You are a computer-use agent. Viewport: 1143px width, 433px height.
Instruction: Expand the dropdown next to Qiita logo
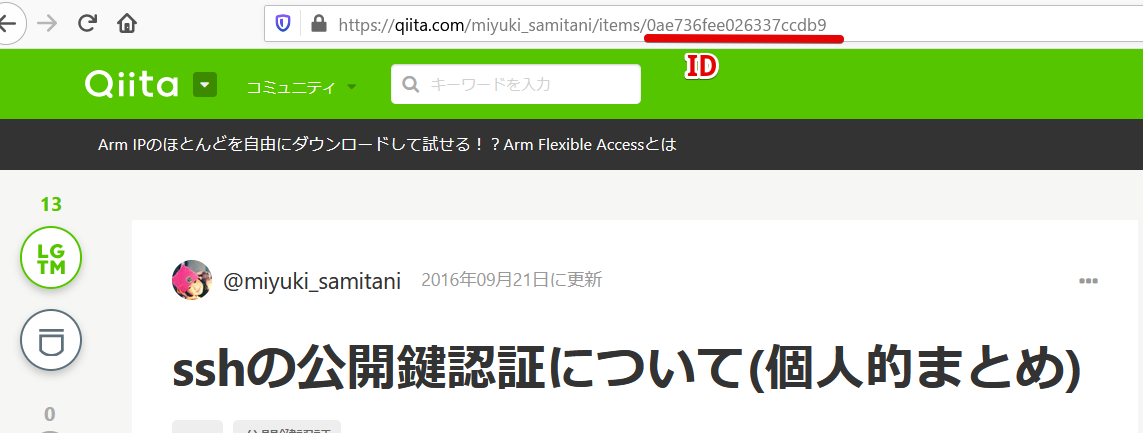[206, 85]
